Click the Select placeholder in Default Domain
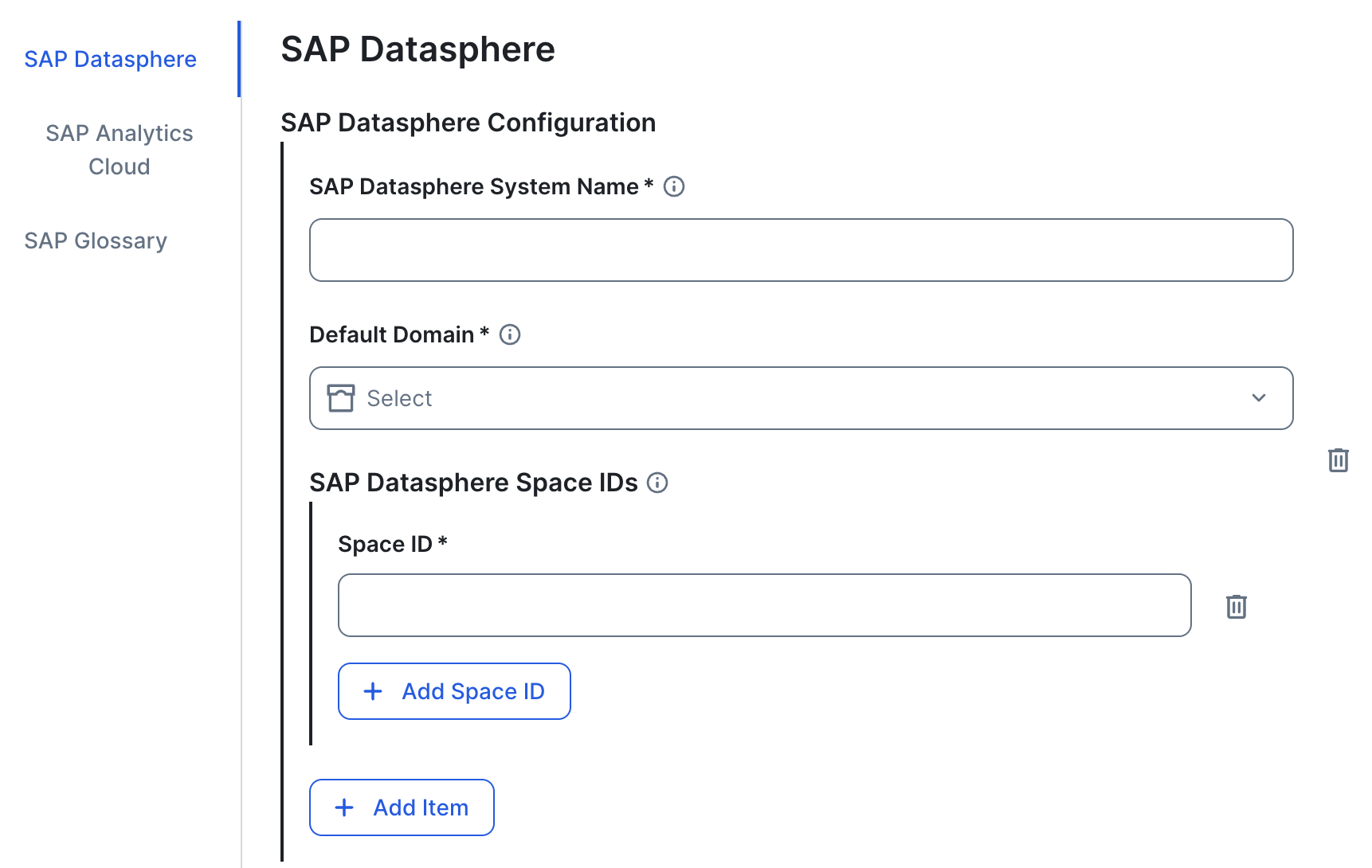The width and height of the screenshot is (1372, 868). [399, 398]
